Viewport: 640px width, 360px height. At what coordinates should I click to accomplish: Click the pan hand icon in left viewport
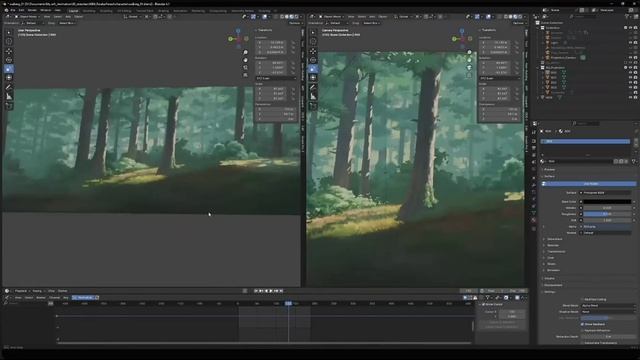pyautogui.click(x=245, y=60)
